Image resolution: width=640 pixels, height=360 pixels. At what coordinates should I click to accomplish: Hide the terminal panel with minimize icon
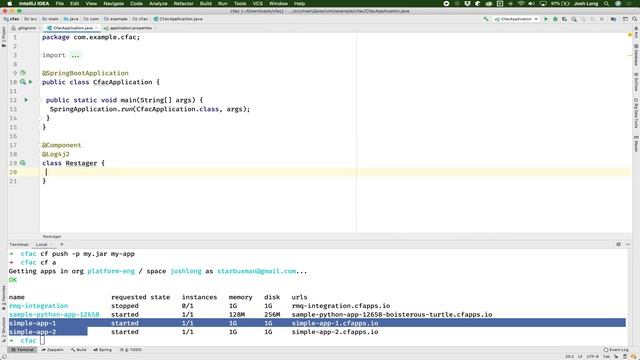pyautogui.click(x=628, y=244)
